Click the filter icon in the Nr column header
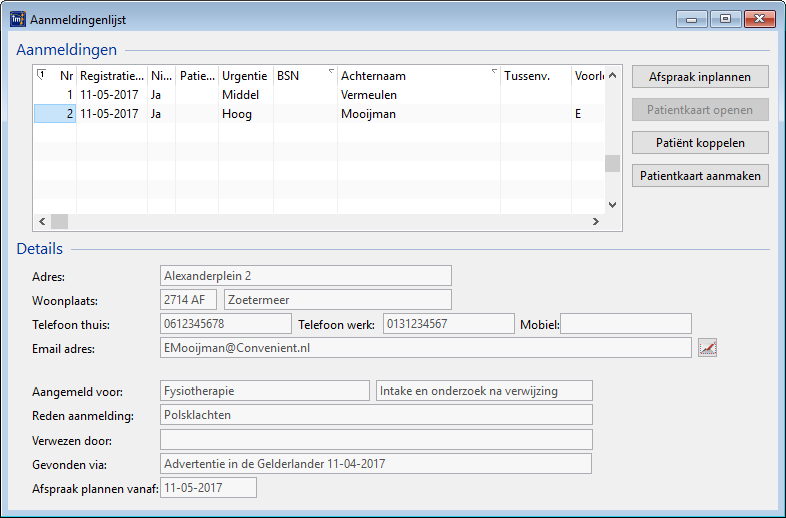This screenshot has height=518, width=786. tap(41, 74)
